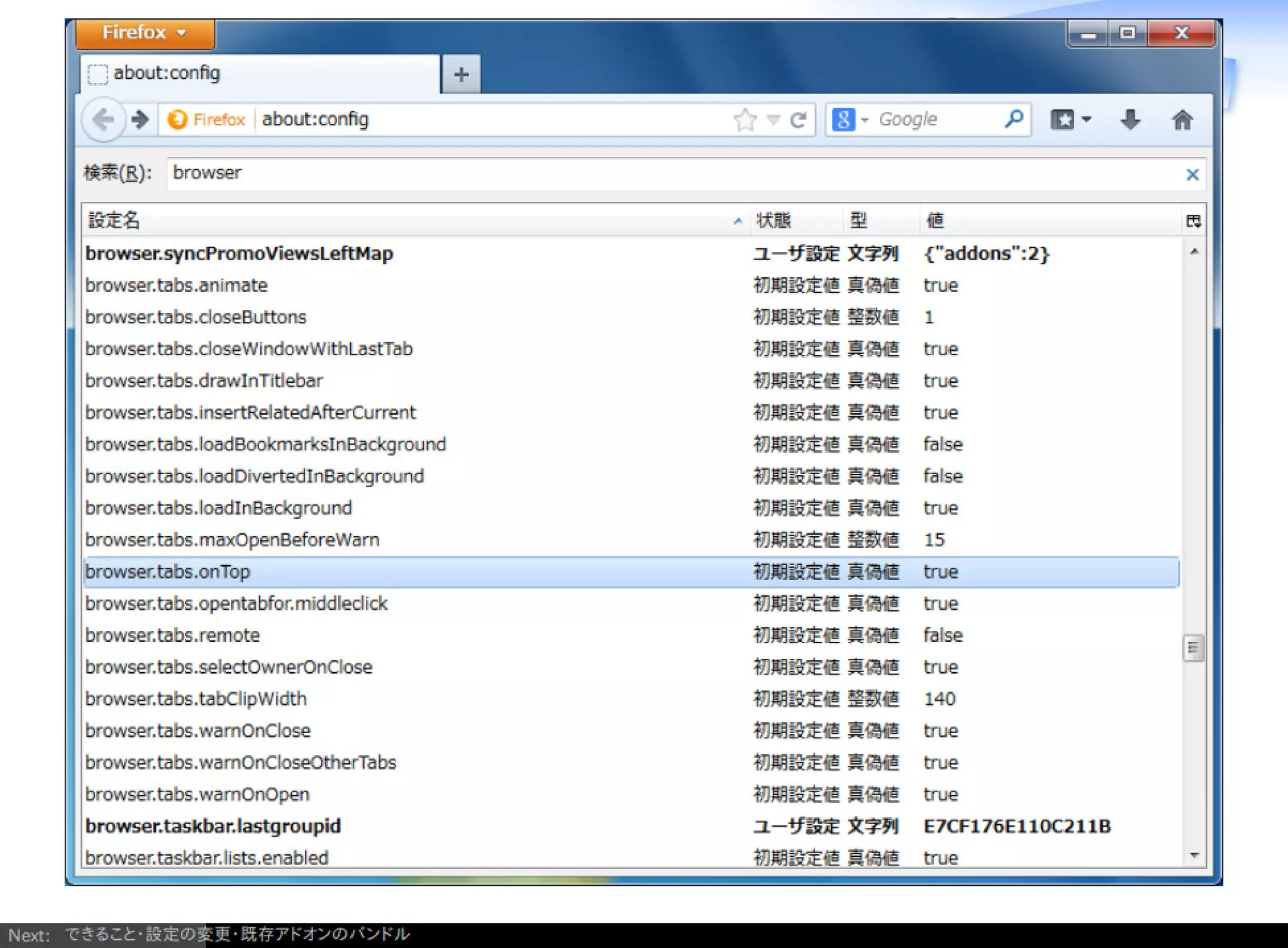Select browser.tabs.drawInTitlebar preference
This screenshot has width=1288, height=948.
coord(631,381)
